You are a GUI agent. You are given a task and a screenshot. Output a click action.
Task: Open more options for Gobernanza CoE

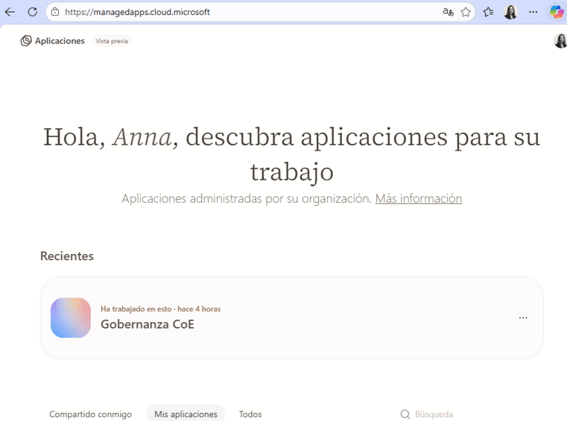click(523, 318)
